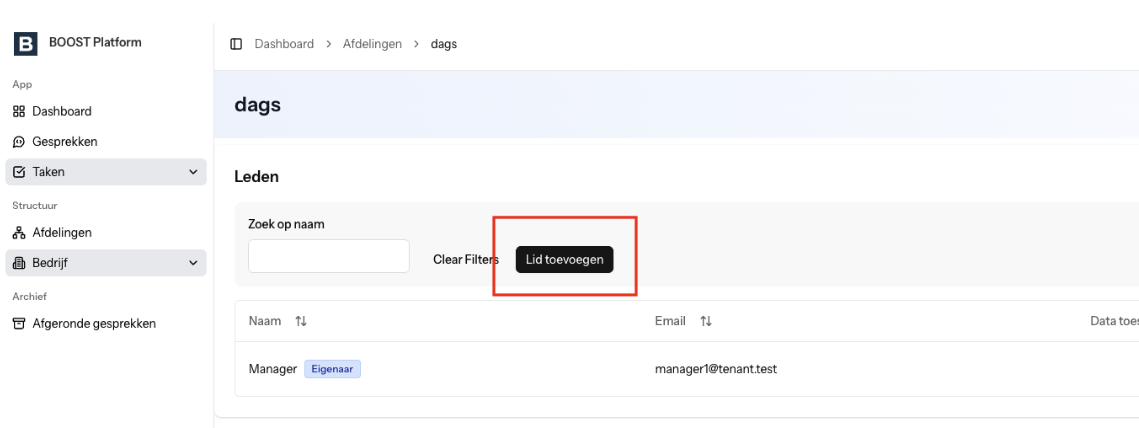Screen dimensions: 1139x428
Task: Sort members by Naam column arrows
Action: click(x=301, y=321)
